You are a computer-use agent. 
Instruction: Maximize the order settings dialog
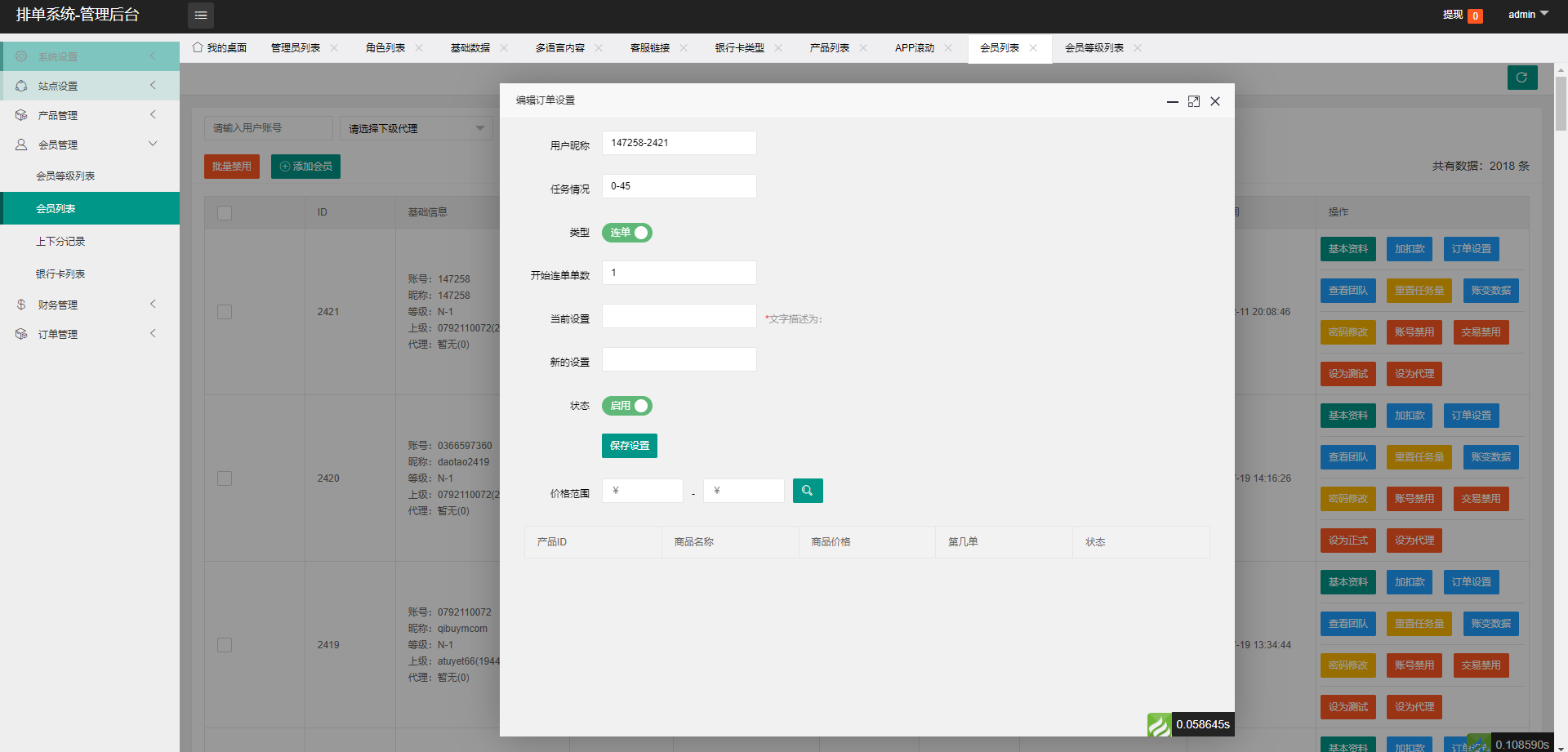pos(1193,101)
